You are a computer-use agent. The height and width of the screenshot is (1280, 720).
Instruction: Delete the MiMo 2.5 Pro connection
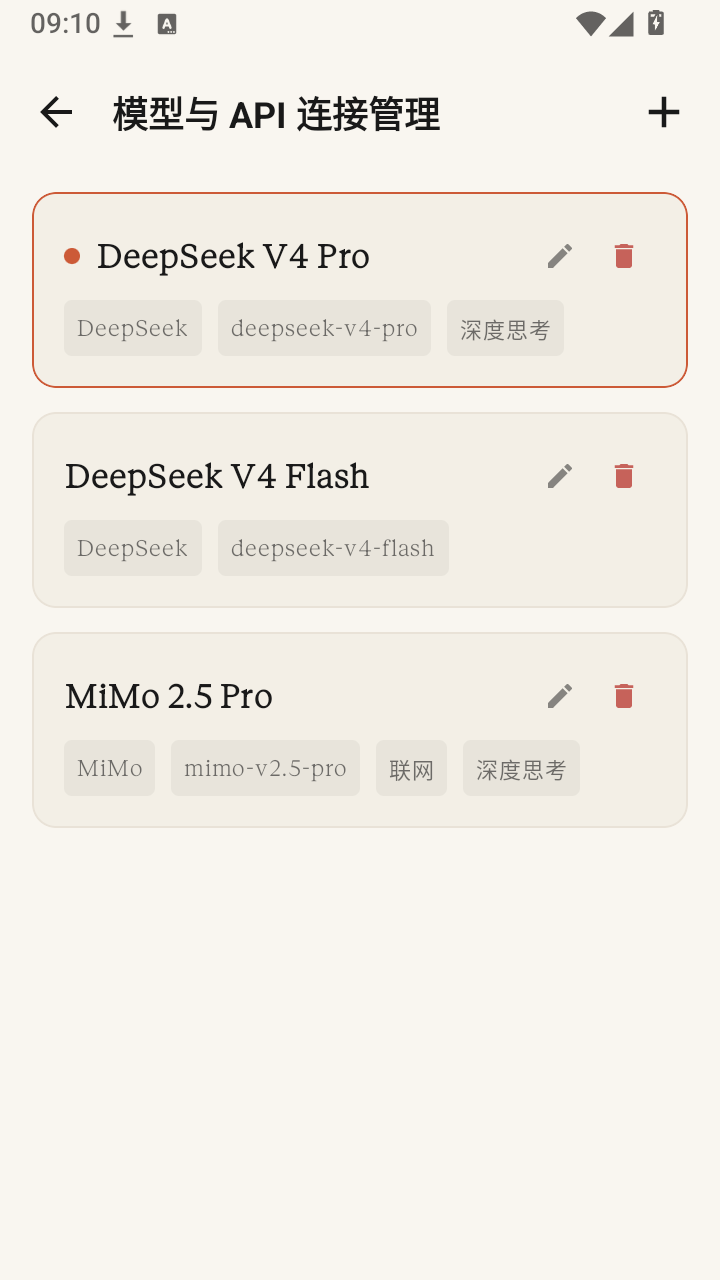(x=624, y=696)
